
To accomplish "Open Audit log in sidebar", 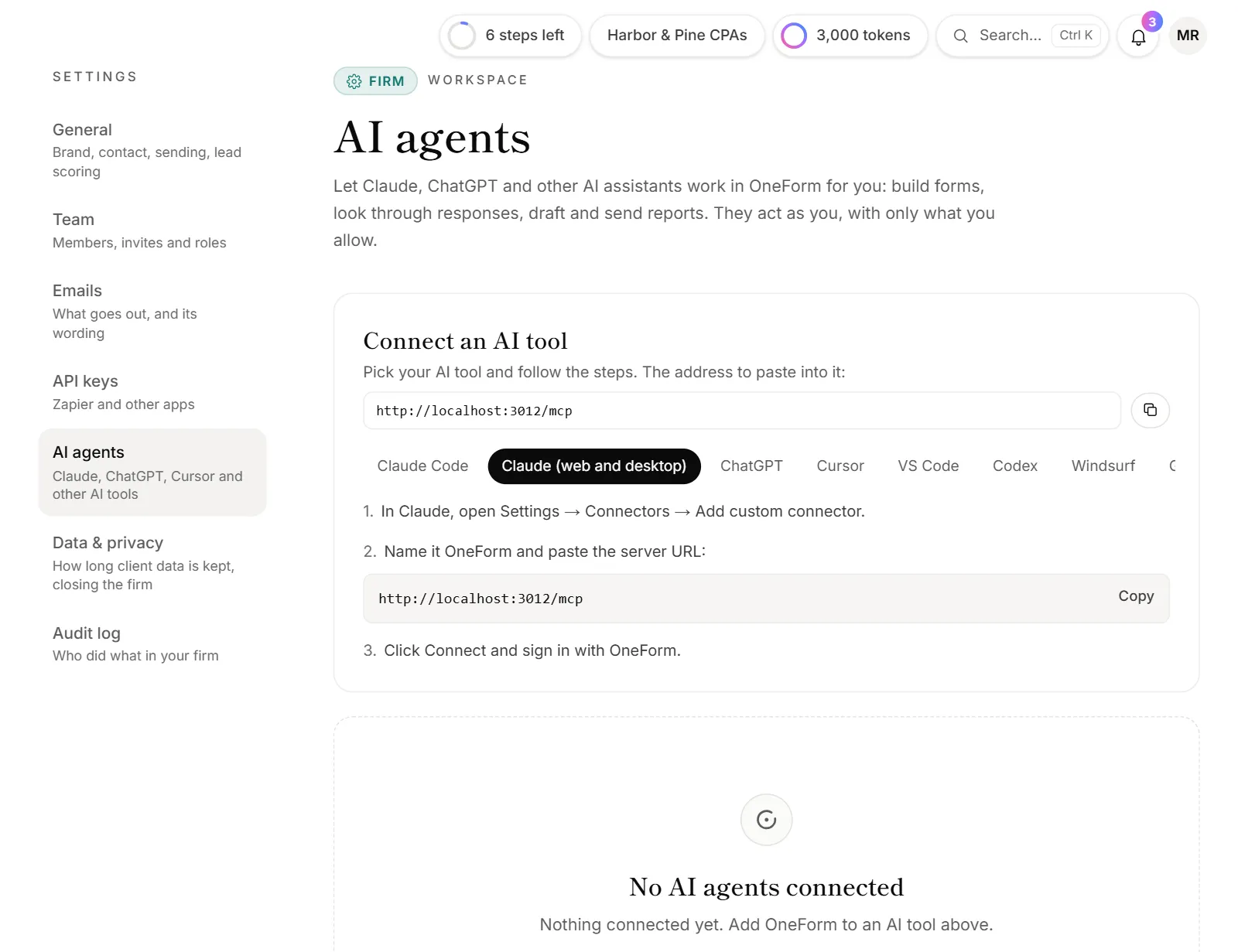I will click(152, 643).
